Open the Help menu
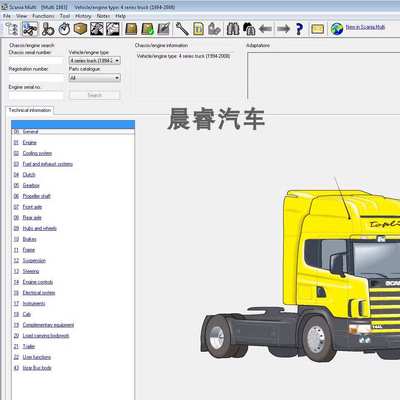The width and height of the screenshot is (400, 400). coord(121,16)
